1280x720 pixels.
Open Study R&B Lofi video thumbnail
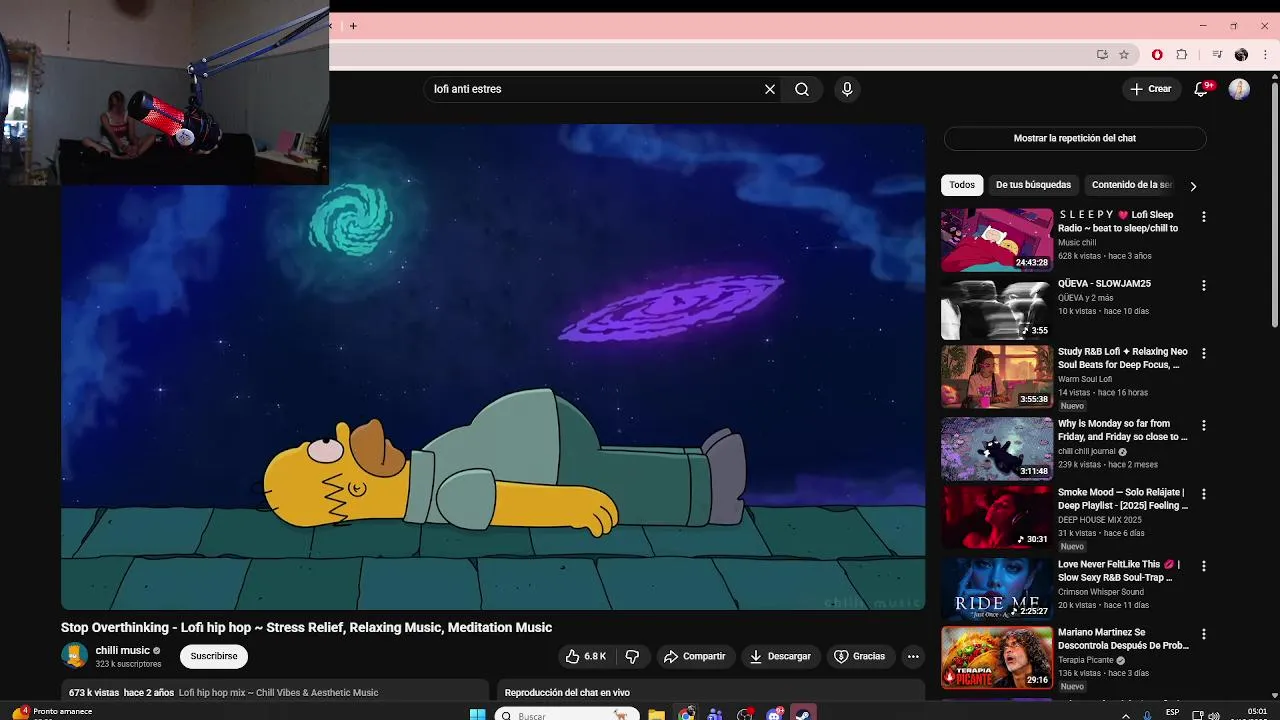[997, 377]
